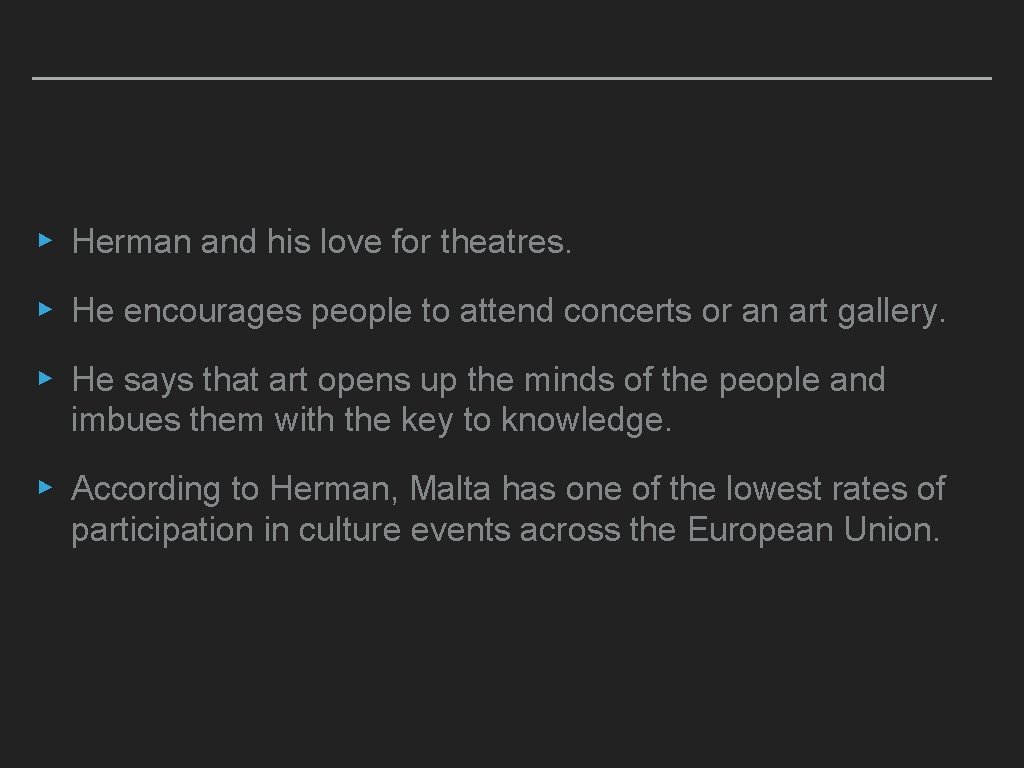Click the word 'people' in third bullet

[768, 380]
